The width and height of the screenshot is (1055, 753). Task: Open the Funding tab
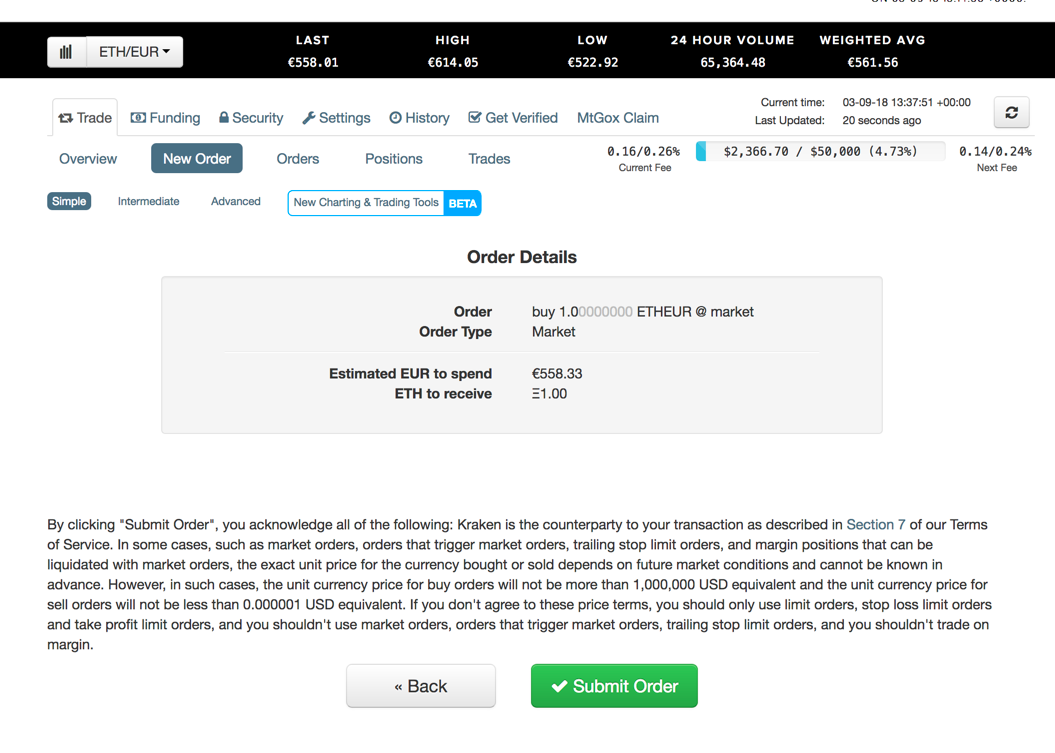166,118
